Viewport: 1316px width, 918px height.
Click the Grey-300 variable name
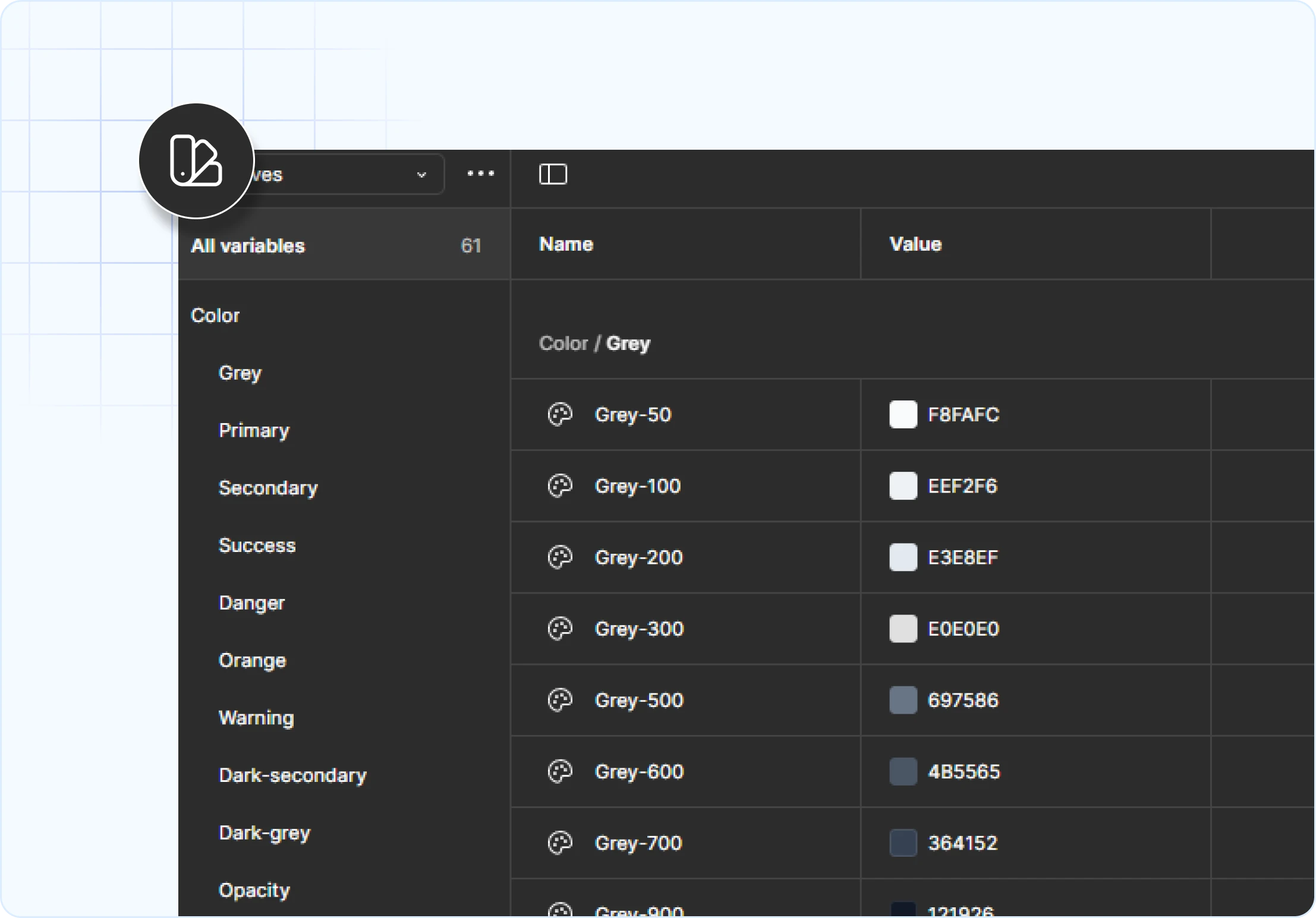pos(639,629)
